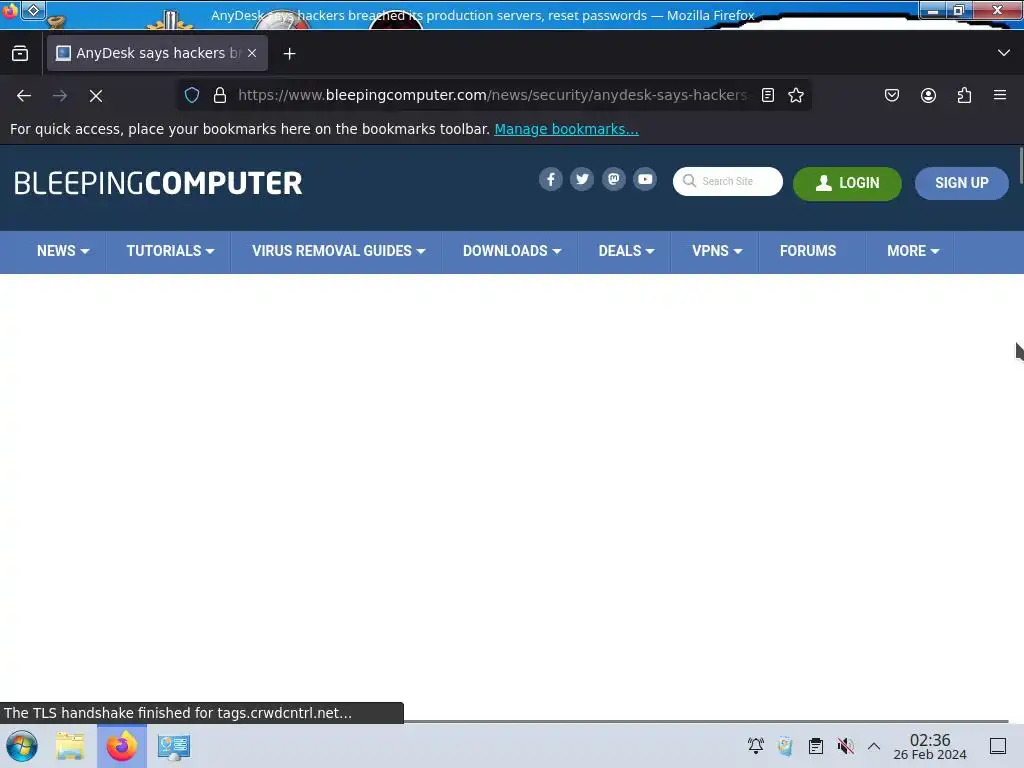Go back to previous page

click(x=24, y=96)
